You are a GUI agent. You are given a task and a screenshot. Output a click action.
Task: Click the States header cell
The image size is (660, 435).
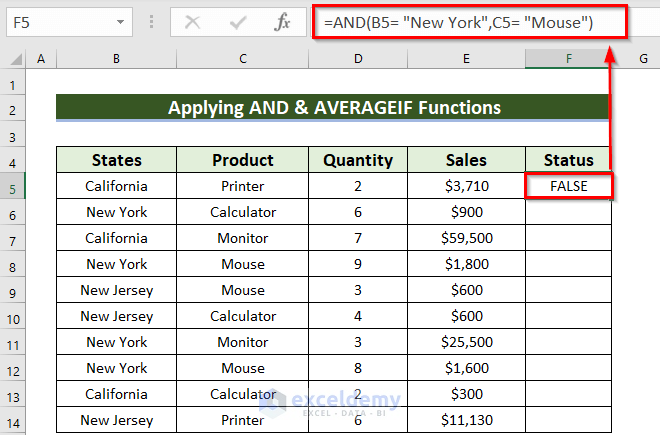pos(117,160)
